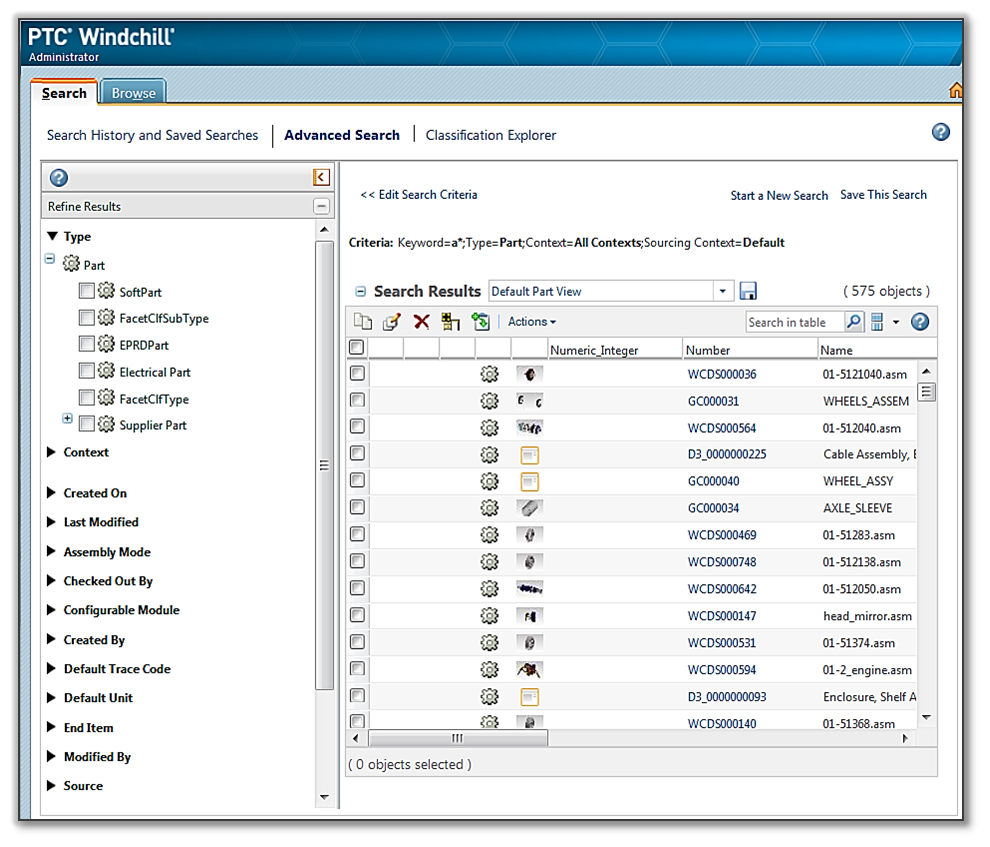The width and height of the screenshot is (990, 847).
Task: Open the dropdown arrow beside view options icon
Action: click(x=896, y=323)
